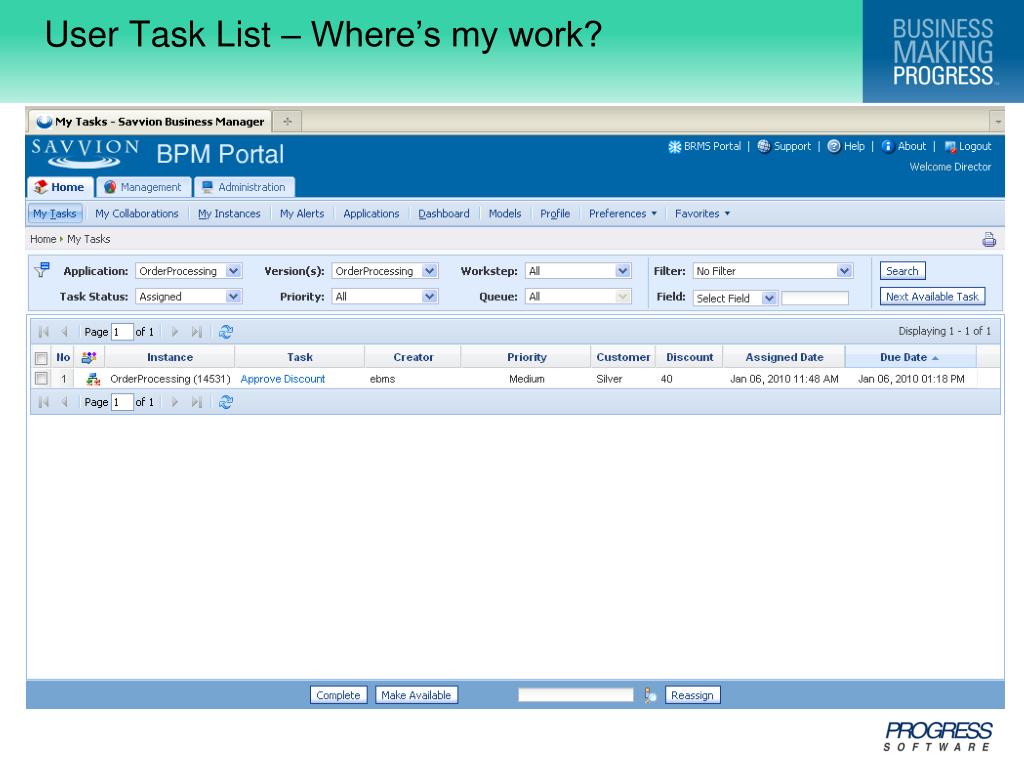
Task: Open the BRMS Portal link
Action: [705, 146]
